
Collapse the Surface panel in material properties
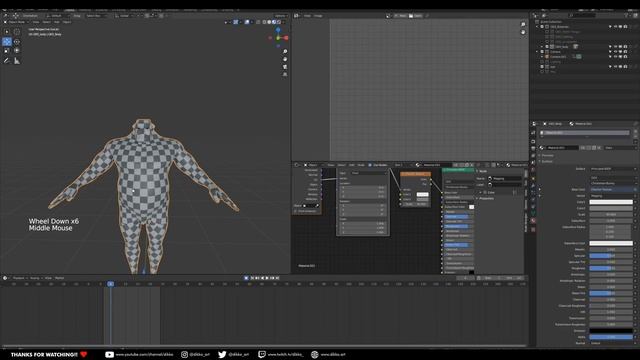pyautogui.click(x=547, y=162)
